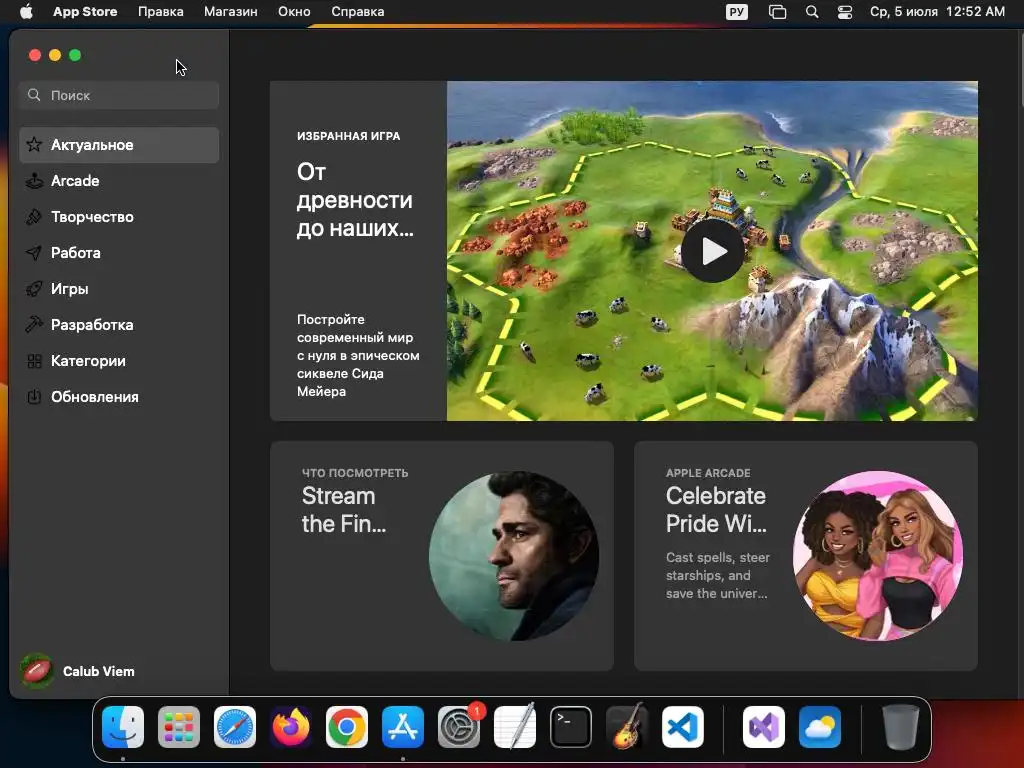
Task: Open the Работа section
Action: 119,253
